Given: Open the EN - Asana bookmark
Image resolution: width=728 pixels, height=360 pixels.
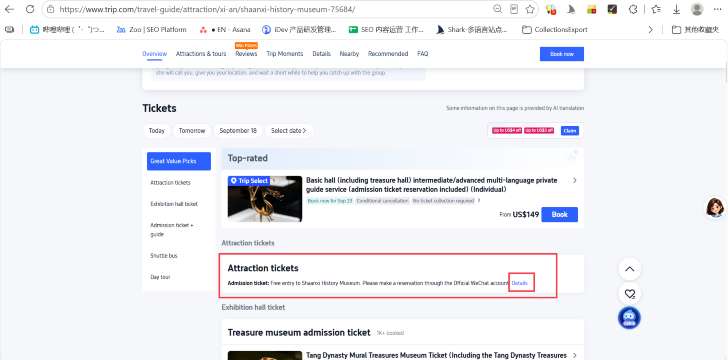Looking at the screenshot, I should [225, 30].
